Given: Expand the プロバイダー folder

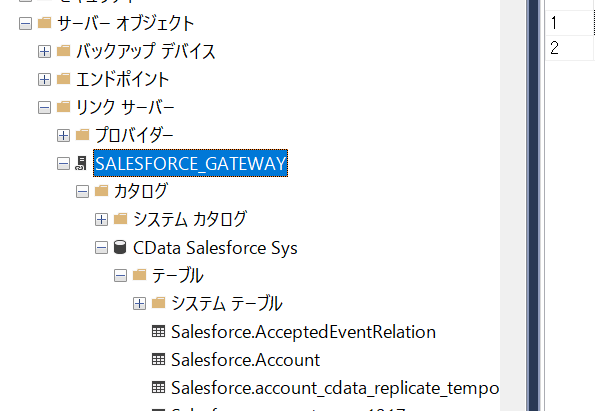Looking at the screenshot, I should pos(63,135).
